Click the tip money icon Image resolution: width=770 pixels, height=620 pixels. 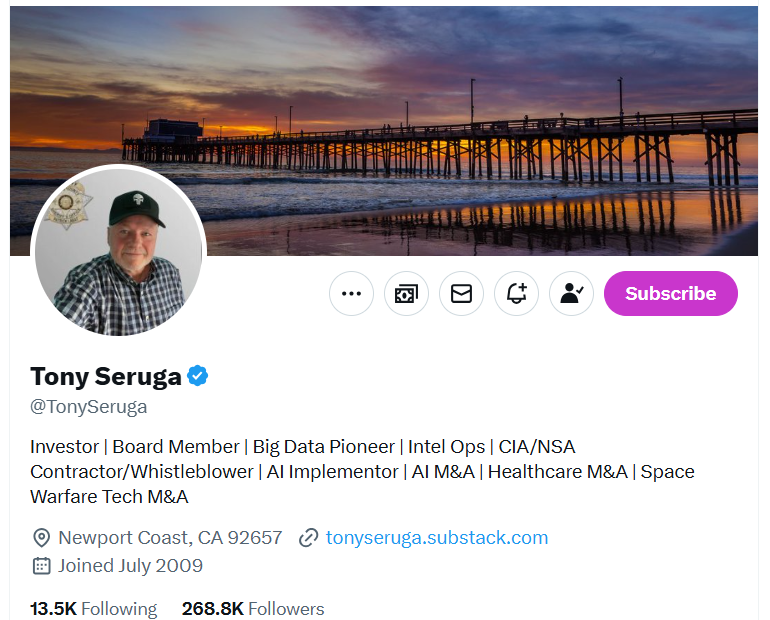(406, 294)
